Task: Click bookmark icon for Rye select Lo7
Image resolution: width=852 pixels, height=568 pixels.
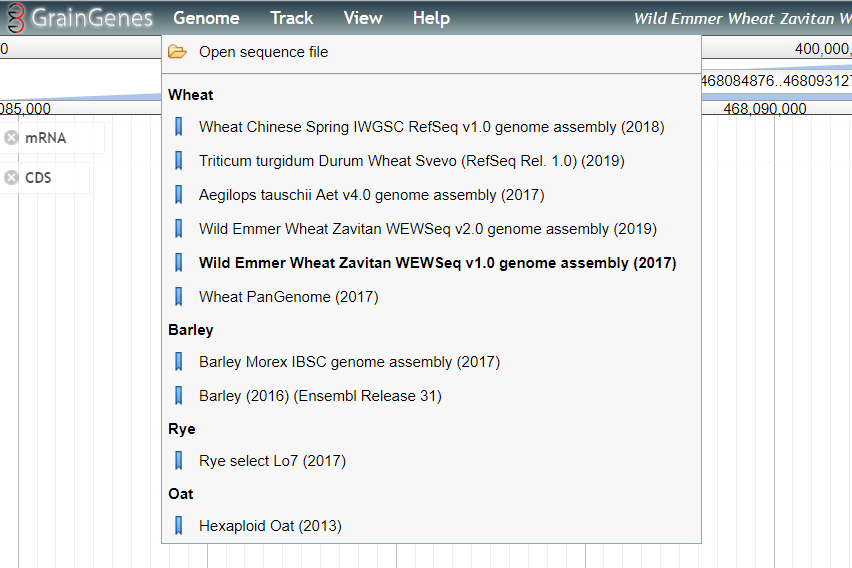Action: [178, 461]
